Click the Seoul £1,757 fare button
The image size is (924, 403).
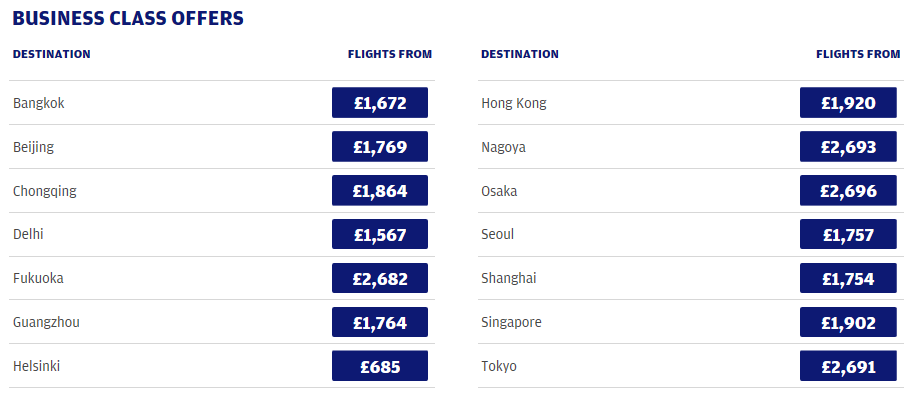pos(848,234)
